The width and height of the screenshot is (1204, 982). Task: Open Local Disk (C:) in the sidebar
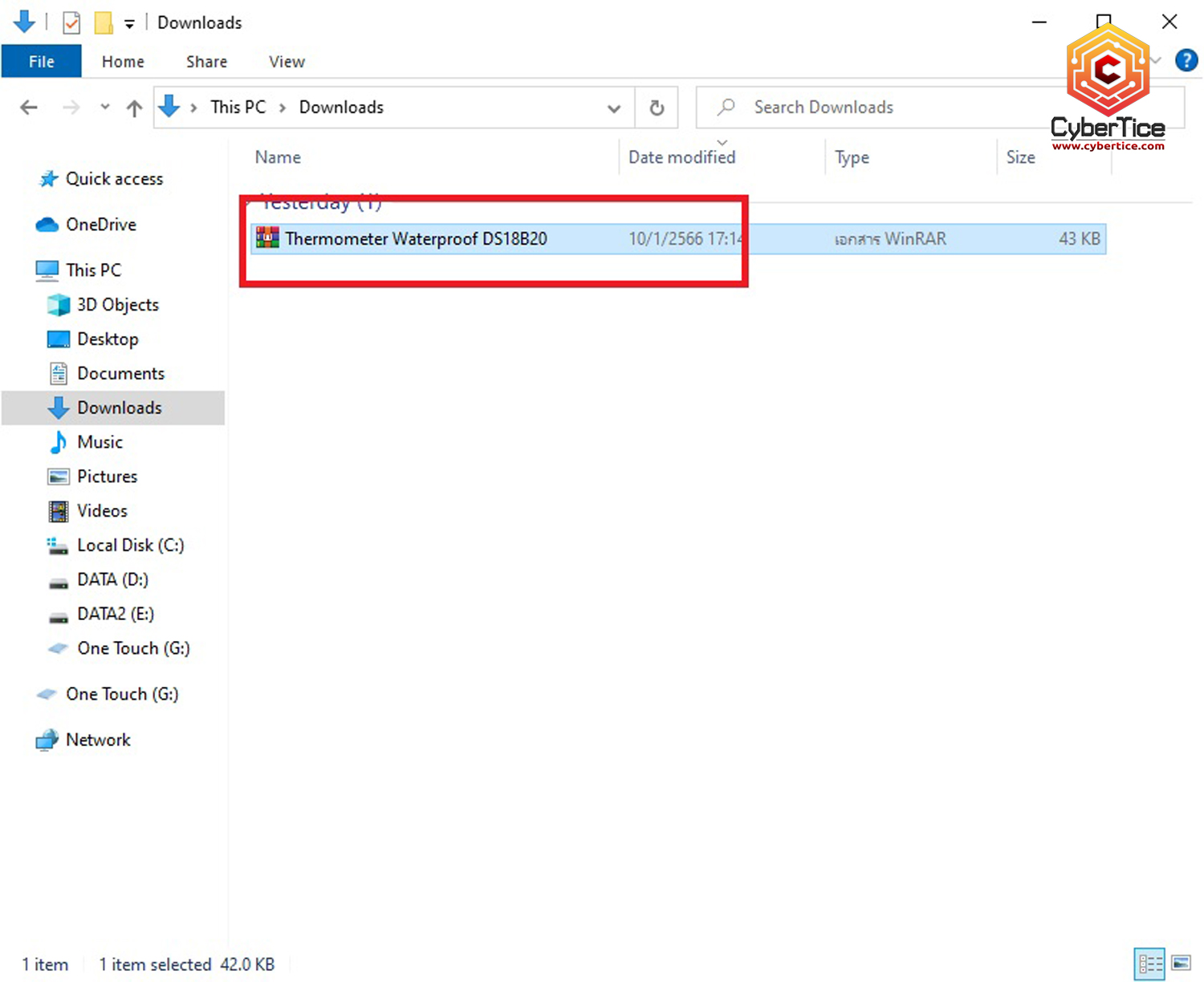pos(130,546)
